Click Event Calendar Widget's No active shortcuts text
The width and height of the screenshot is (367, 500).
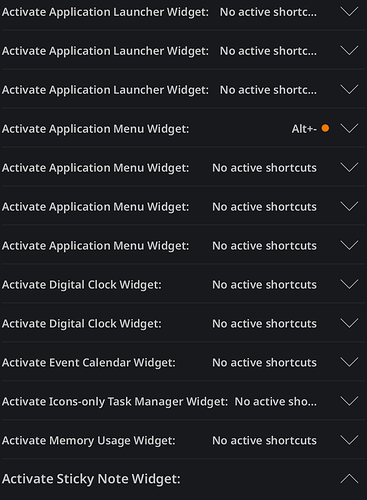[x=264, y=363]
